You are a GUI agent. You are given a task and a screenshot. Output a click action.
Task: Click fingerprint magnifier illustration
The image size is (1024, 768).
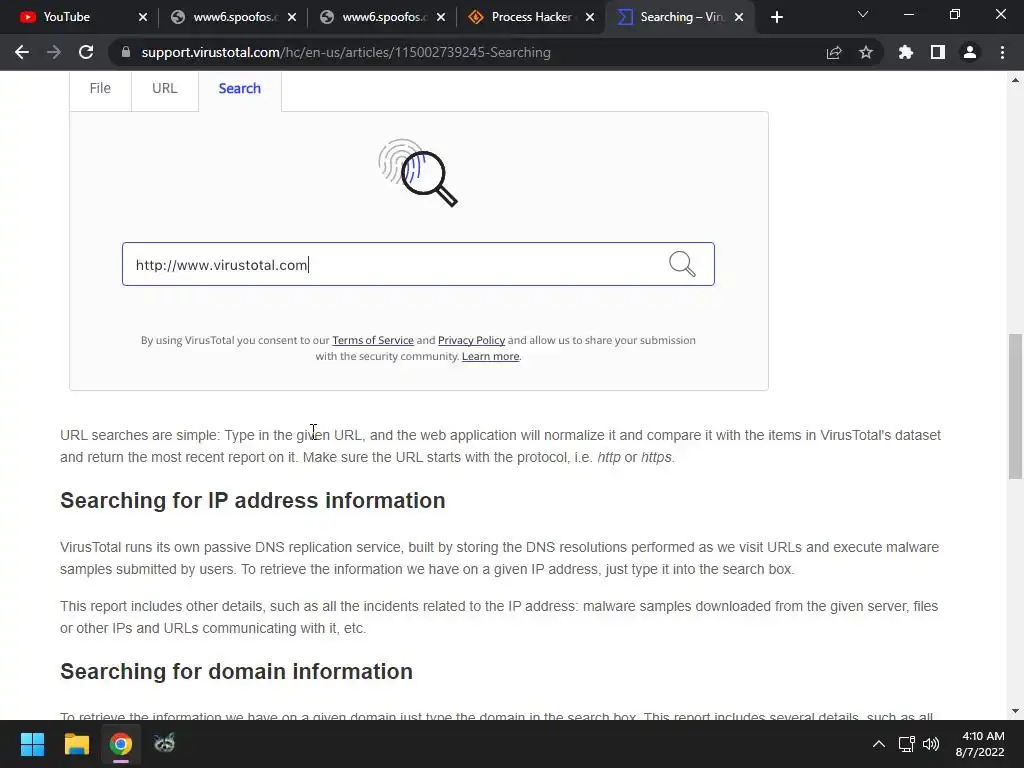[x=418, y=172]
